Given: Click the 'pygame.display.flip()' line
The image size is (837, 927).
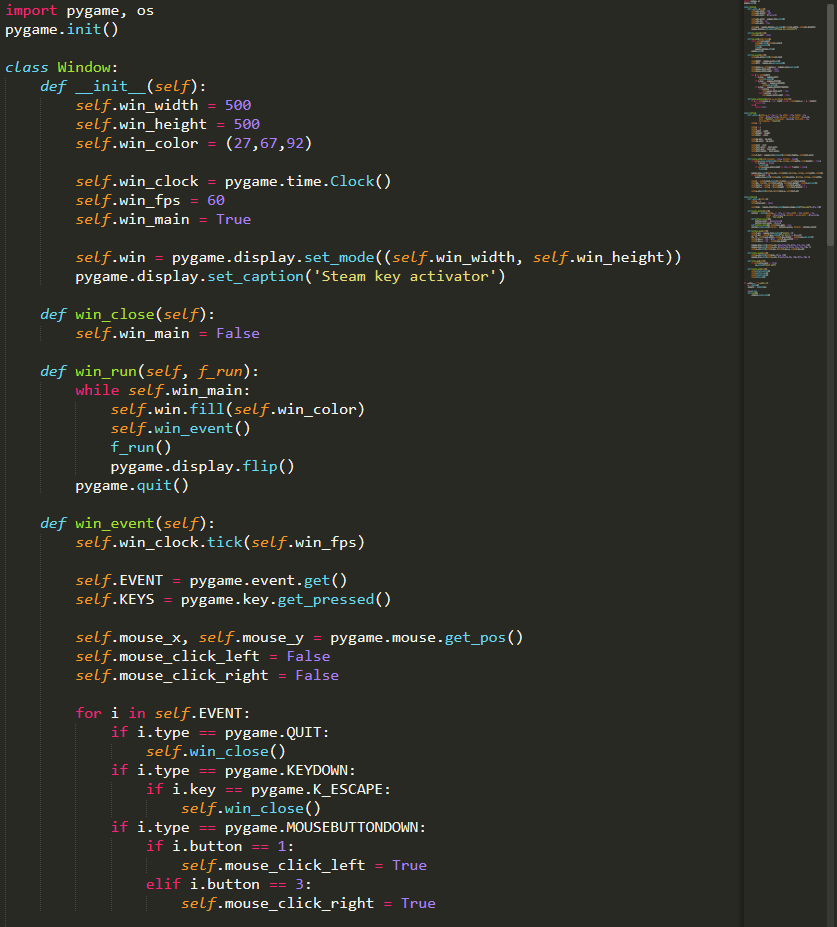Looking at the screenshot, I should point(202,466).
